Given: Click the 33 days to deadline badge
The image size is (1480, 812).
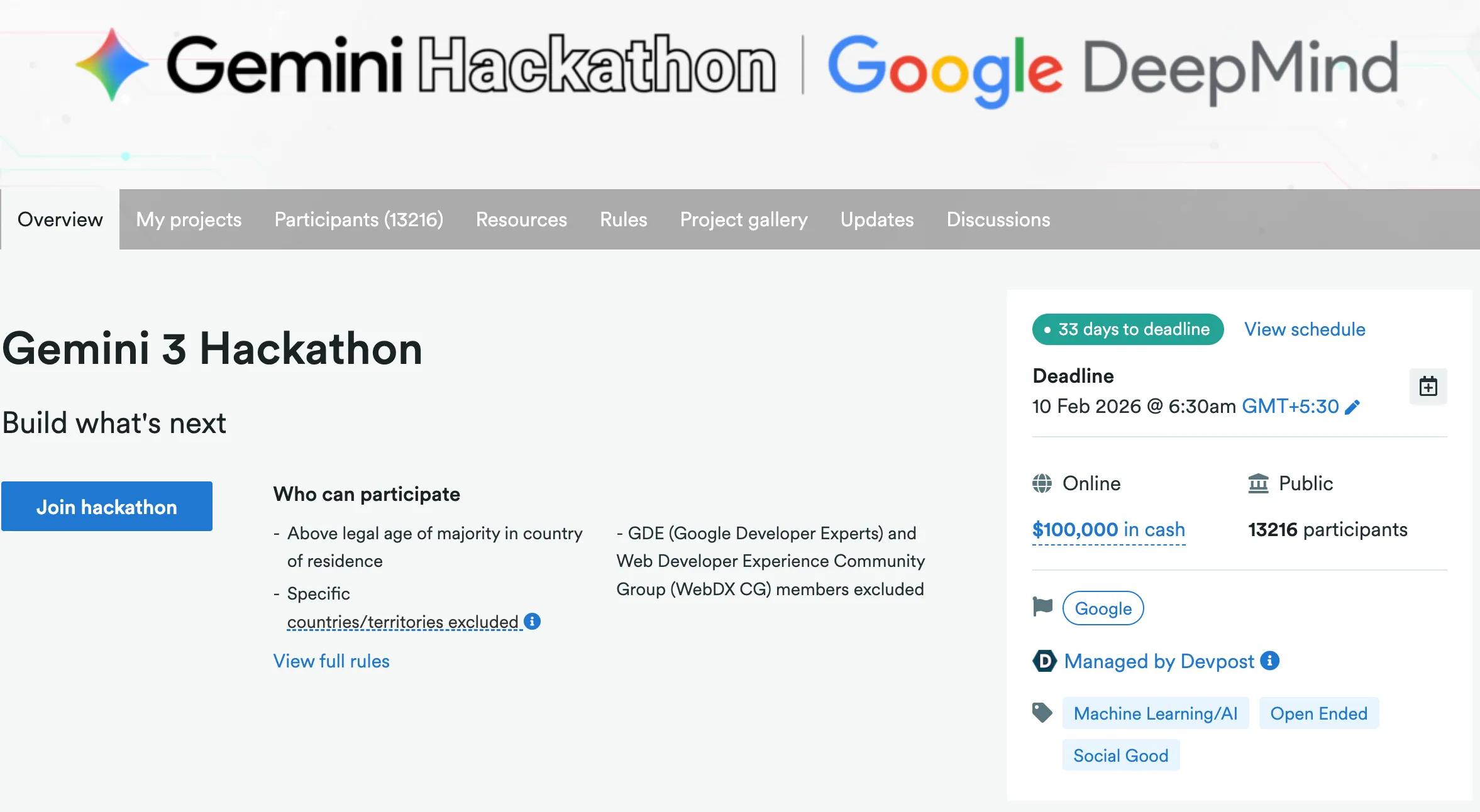Looking at the screenshot, I should point(1127,329).
